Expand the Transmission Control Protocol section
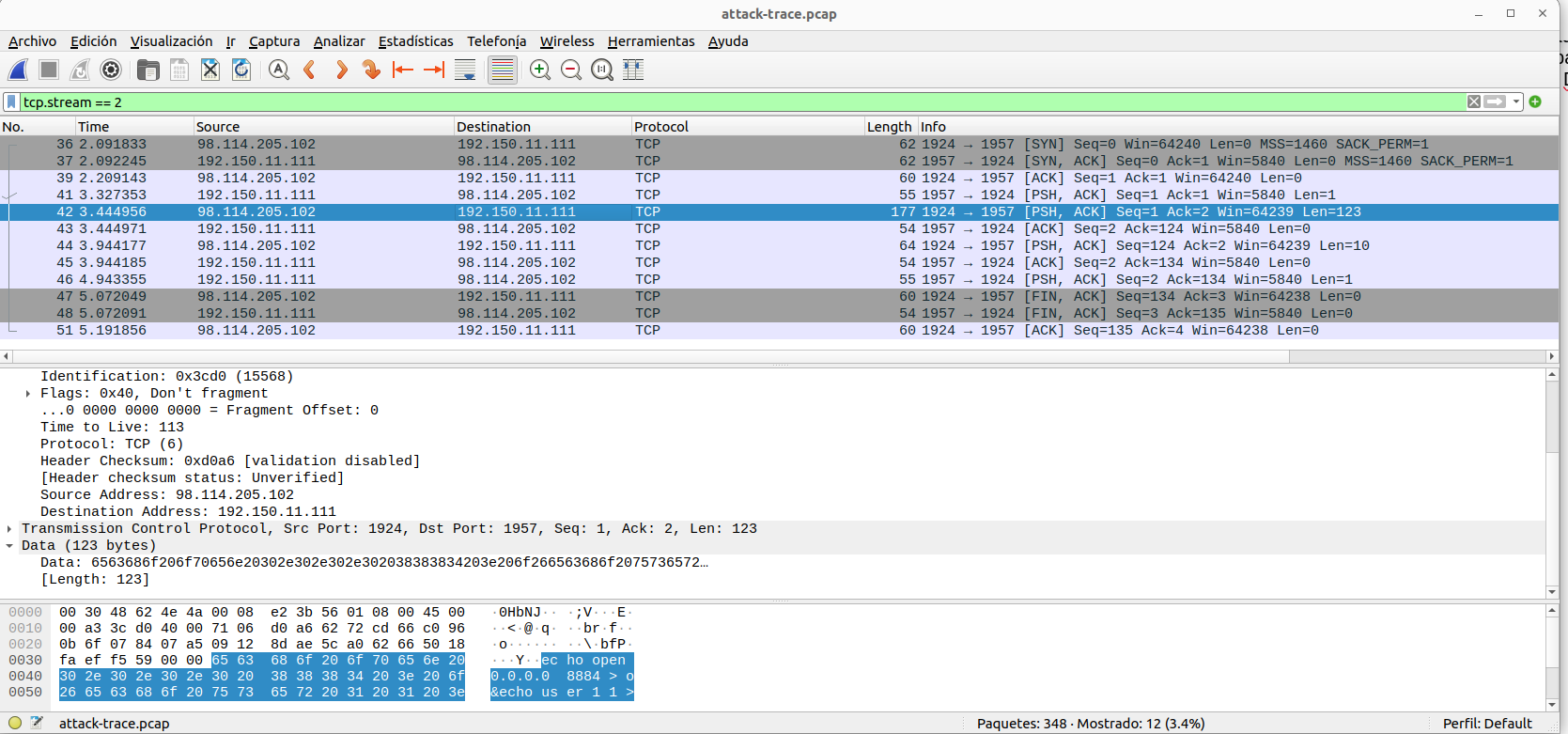The height and width of the screenshot is (734, 1568). (9, 529)
